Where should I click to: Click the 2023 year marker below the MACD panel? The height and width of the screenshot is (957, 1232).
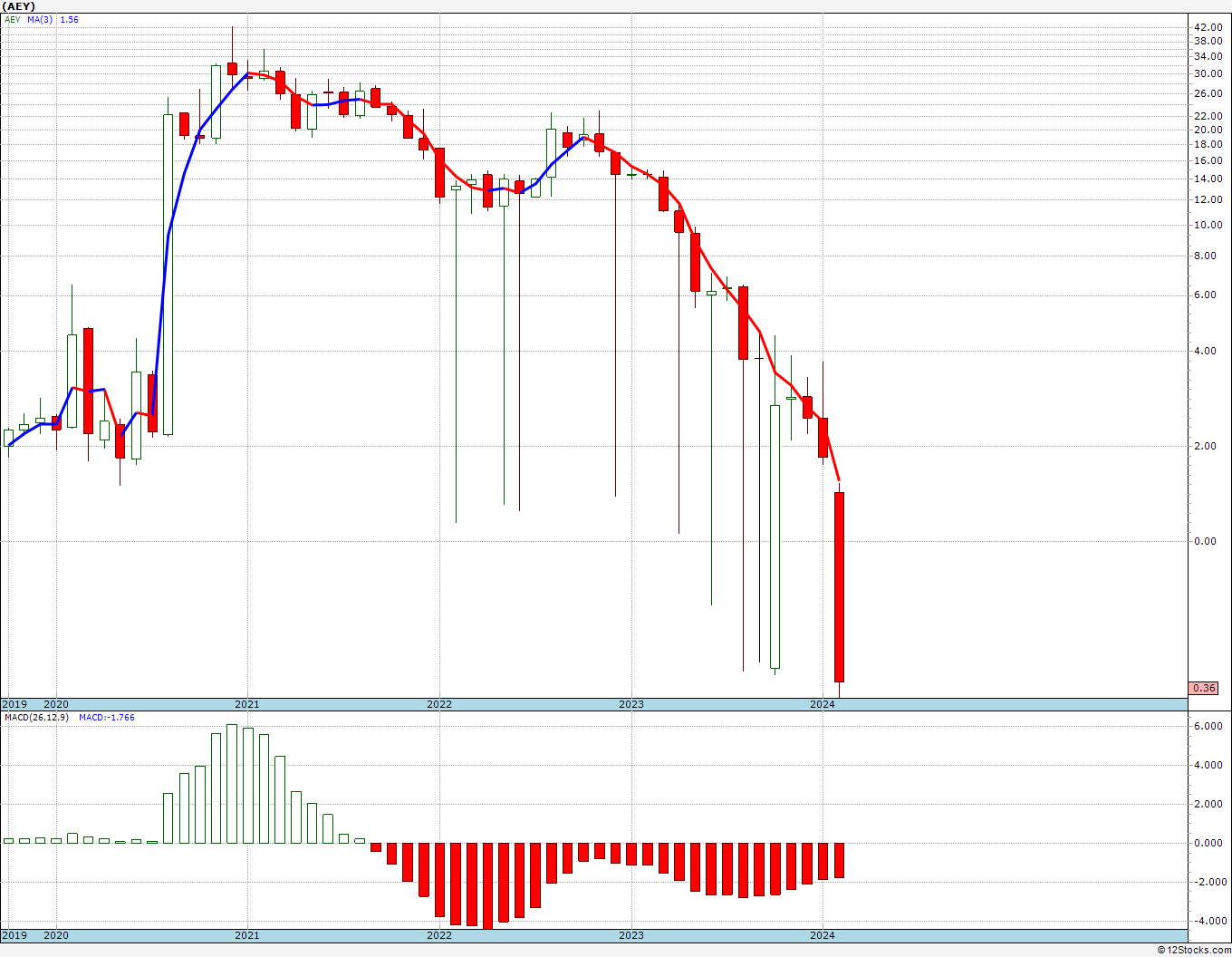631,935
